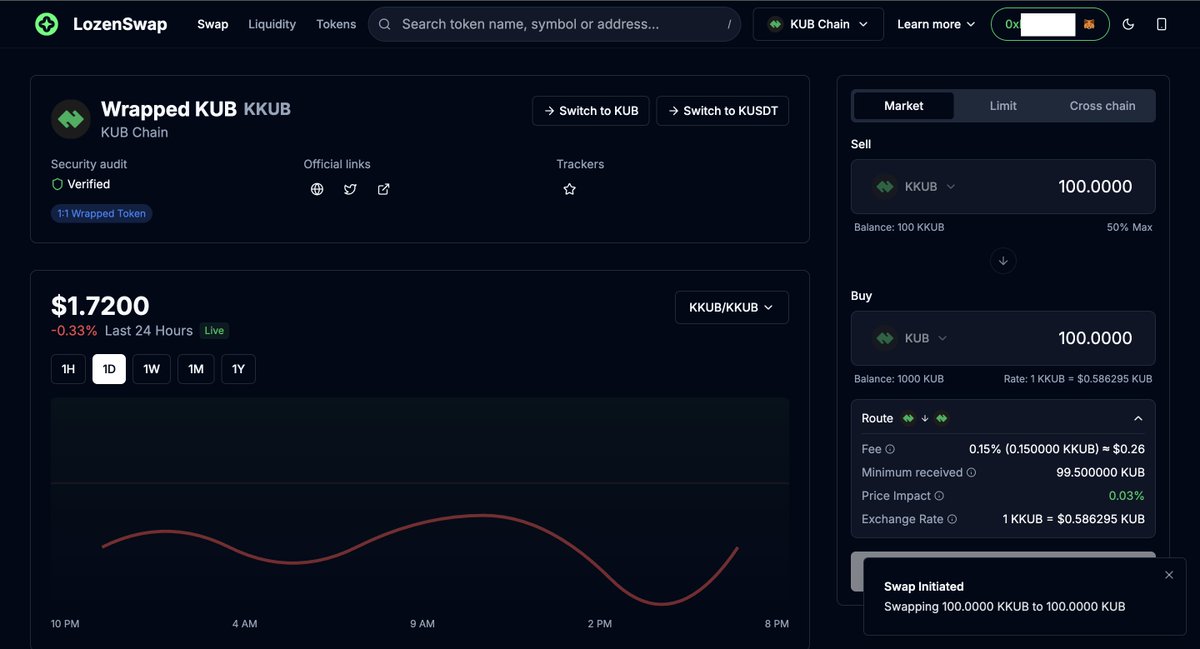Click the KUB Chain network logo icon
The height and width of the screenshot is (649, 1200).
tap(775, 24)
